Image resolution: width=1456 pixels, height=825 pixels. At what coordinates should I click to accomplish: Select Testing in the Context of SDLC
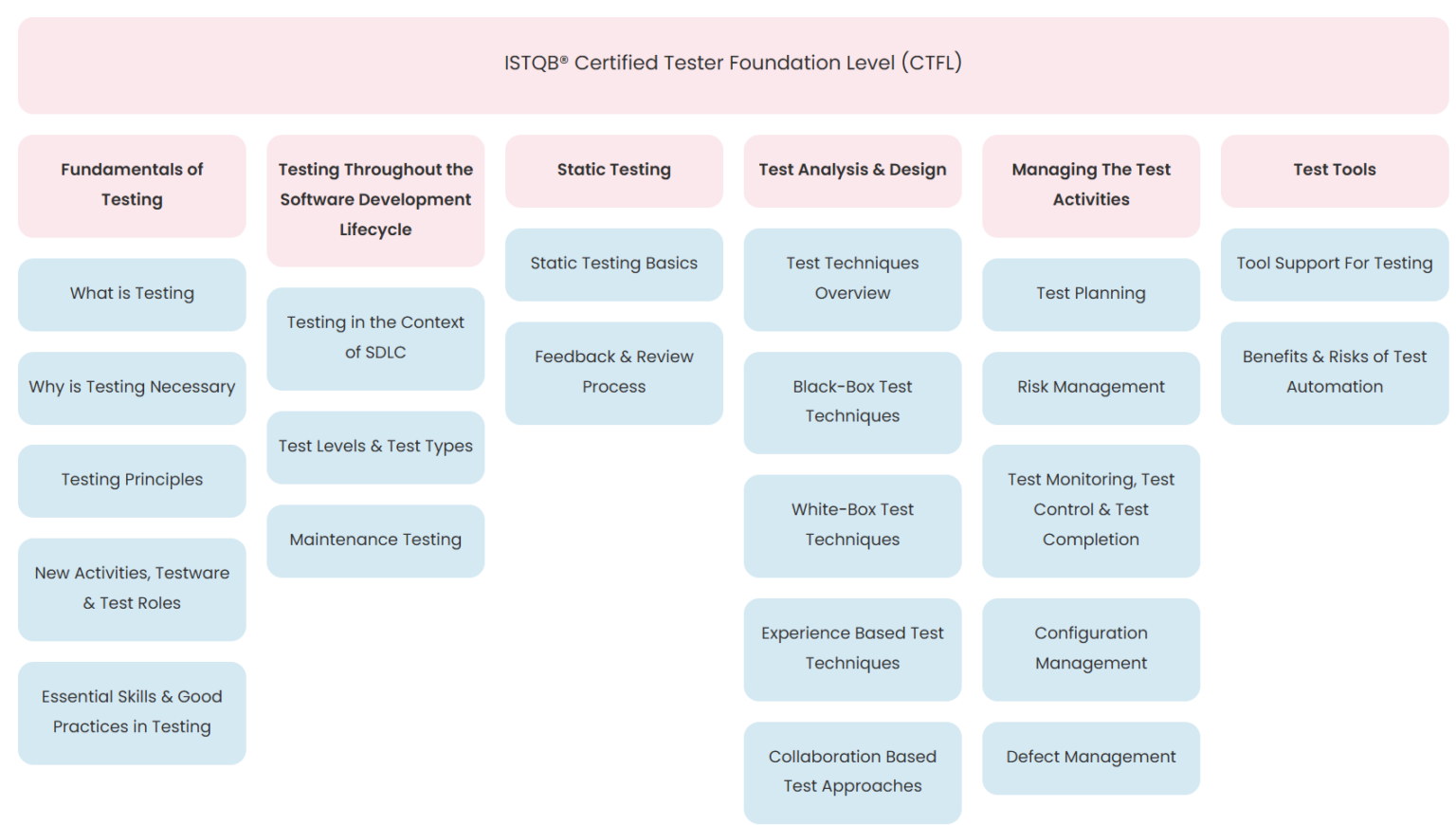(375, 338)
